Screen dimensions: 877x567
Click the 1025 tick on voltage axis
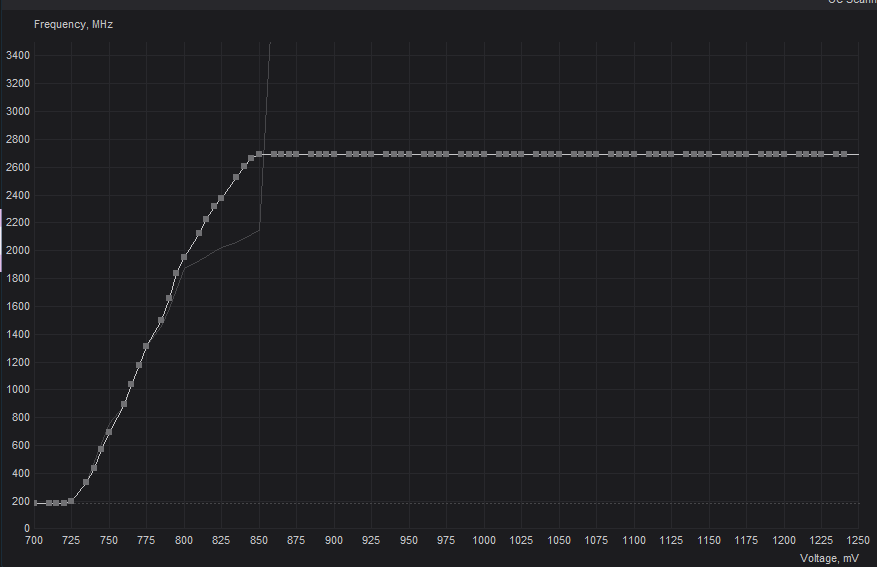pos(521,540)
